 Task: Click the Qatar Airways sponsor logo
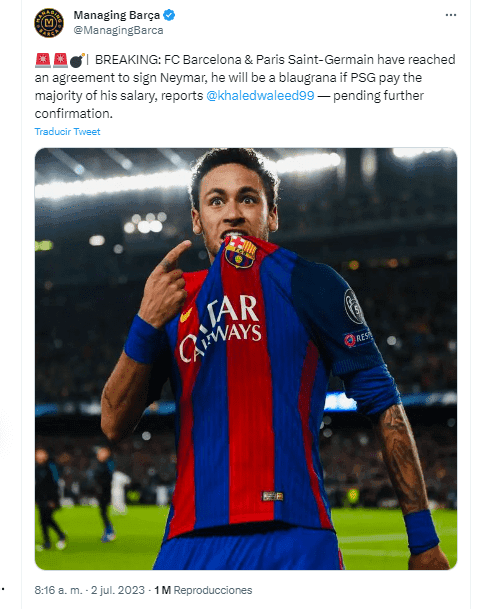click(221, 327)
